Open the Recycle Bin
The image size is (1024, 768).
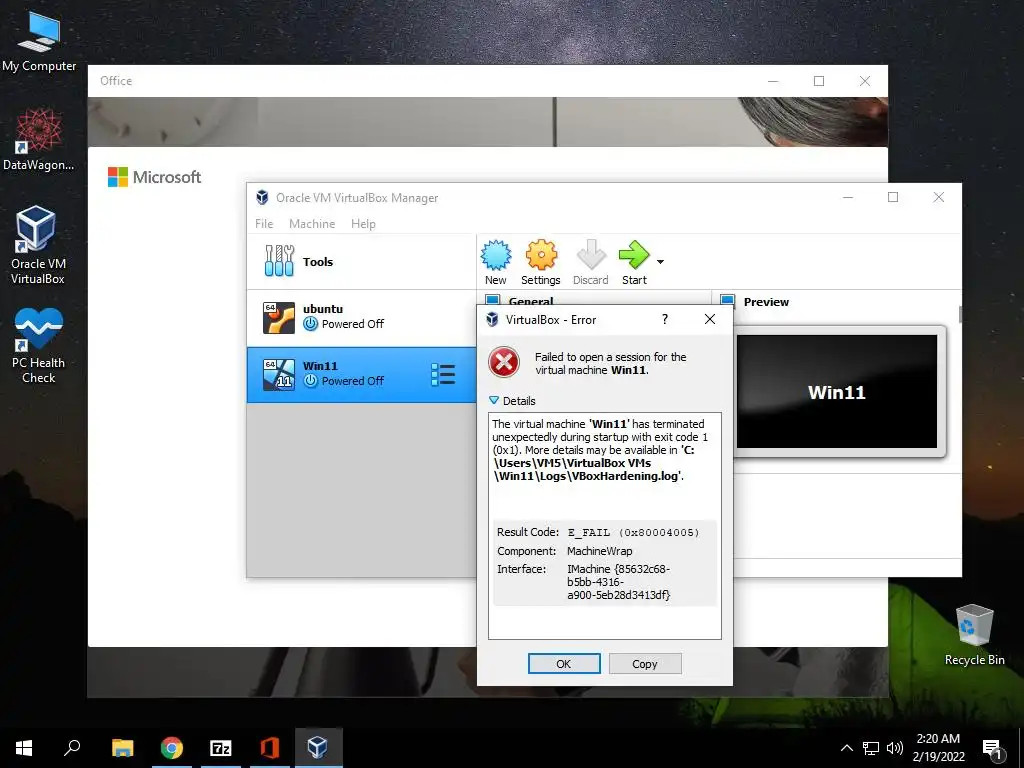point(974,634)
